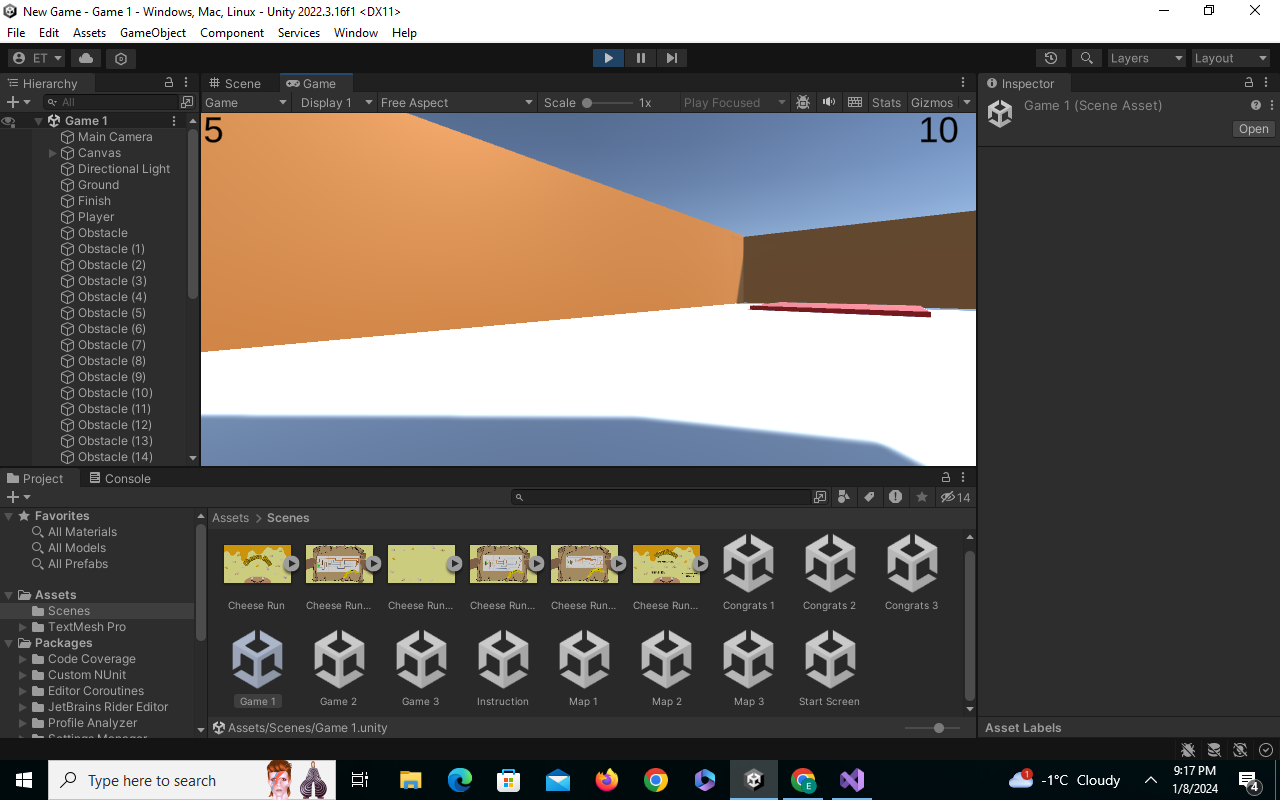This screenshot has width=1280, height=800.
Task: Open the Layers dropdown
Action: pos(1146,58)
